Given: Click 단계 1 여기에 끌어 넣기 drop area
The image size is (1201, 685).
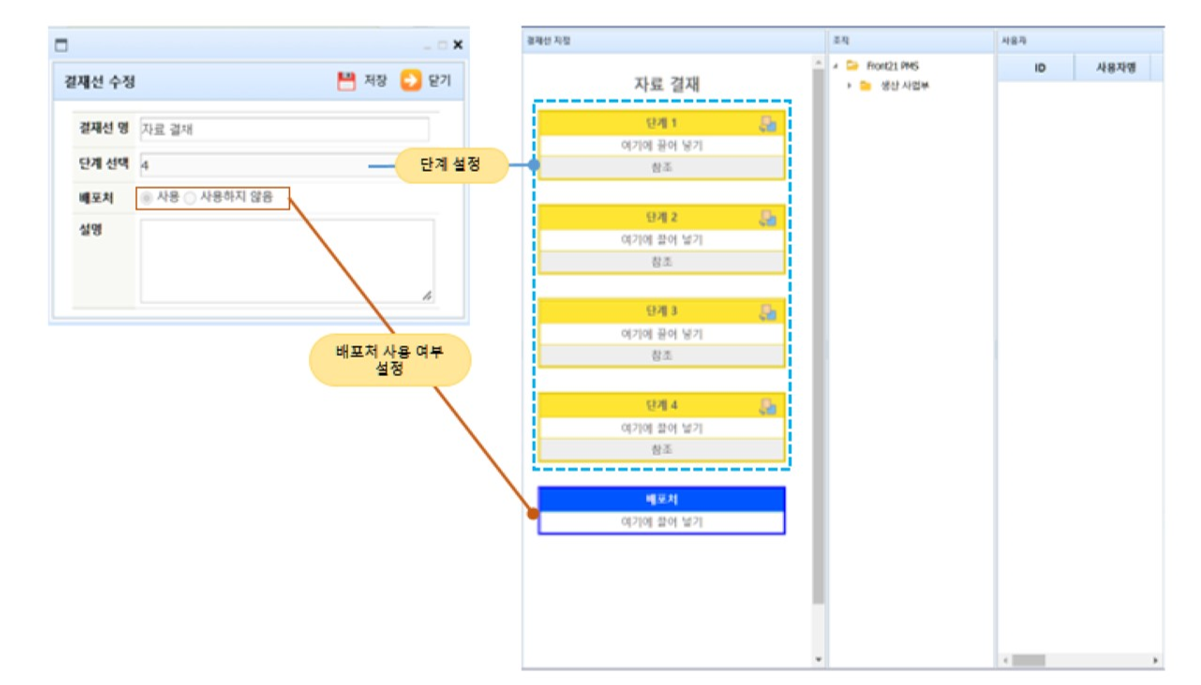Looking at the screenshot, I should [x=661, y=146].
